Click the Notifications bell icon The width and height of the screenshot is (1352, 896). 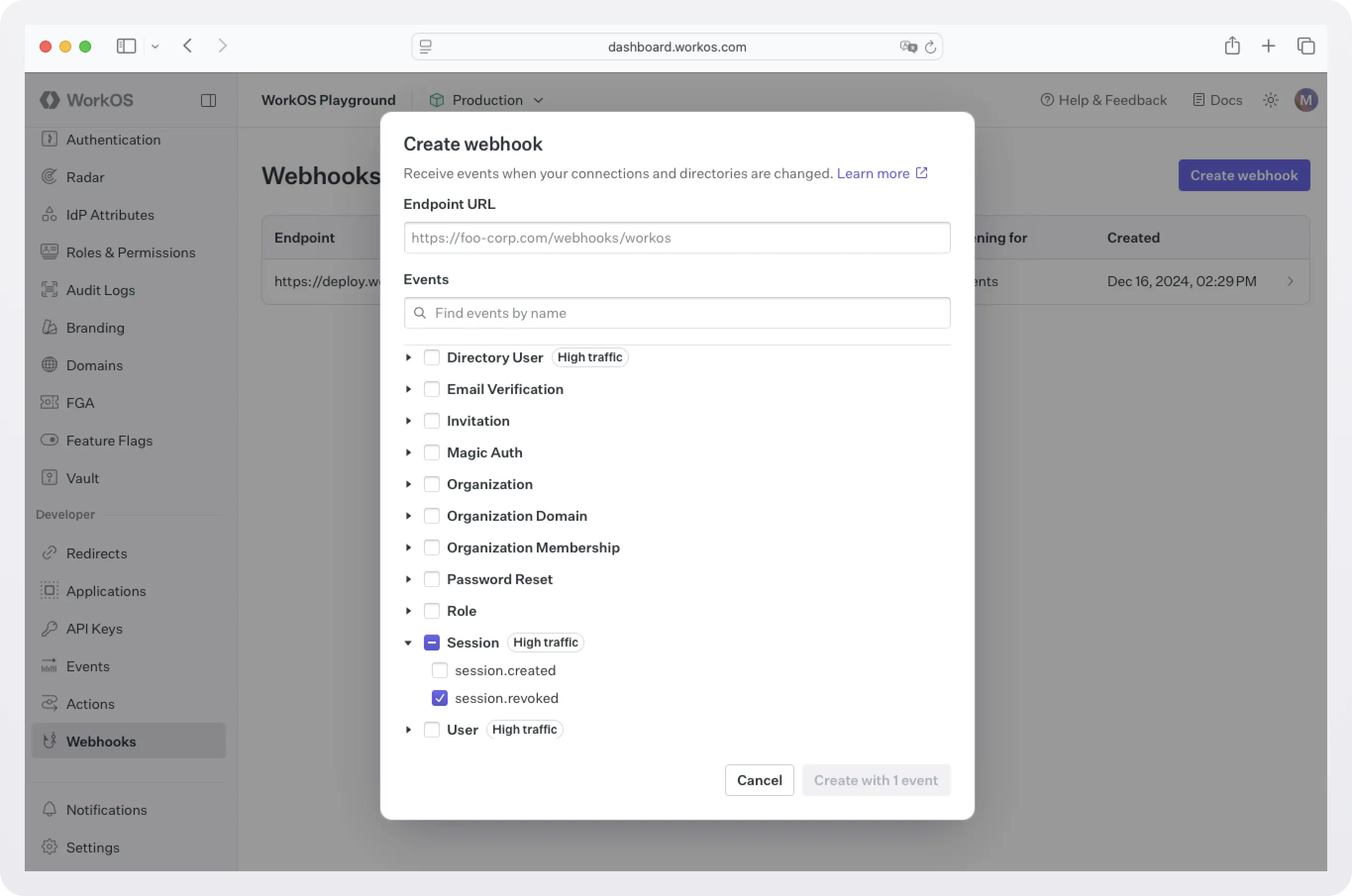(x=50, y=809)
